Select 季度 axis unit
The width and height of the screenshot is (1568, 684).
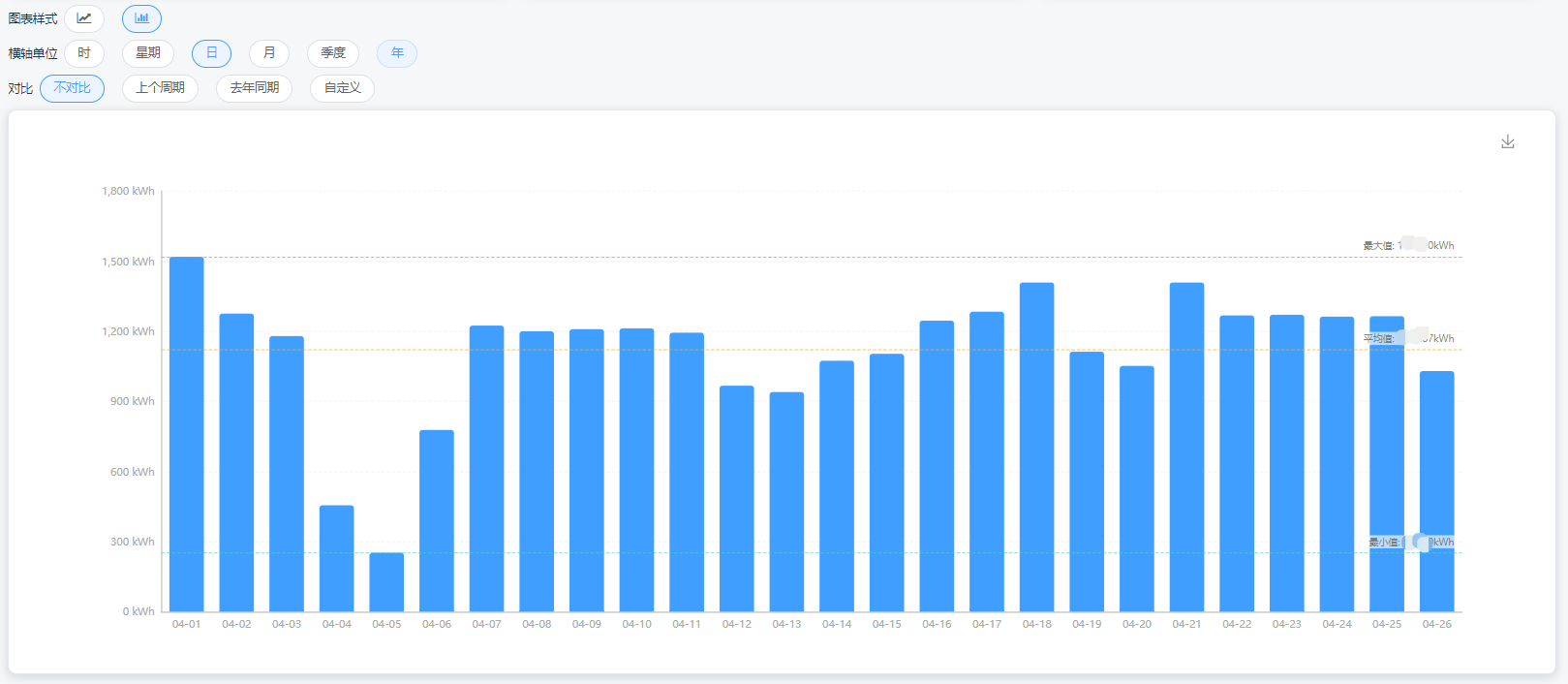(333, 53)
